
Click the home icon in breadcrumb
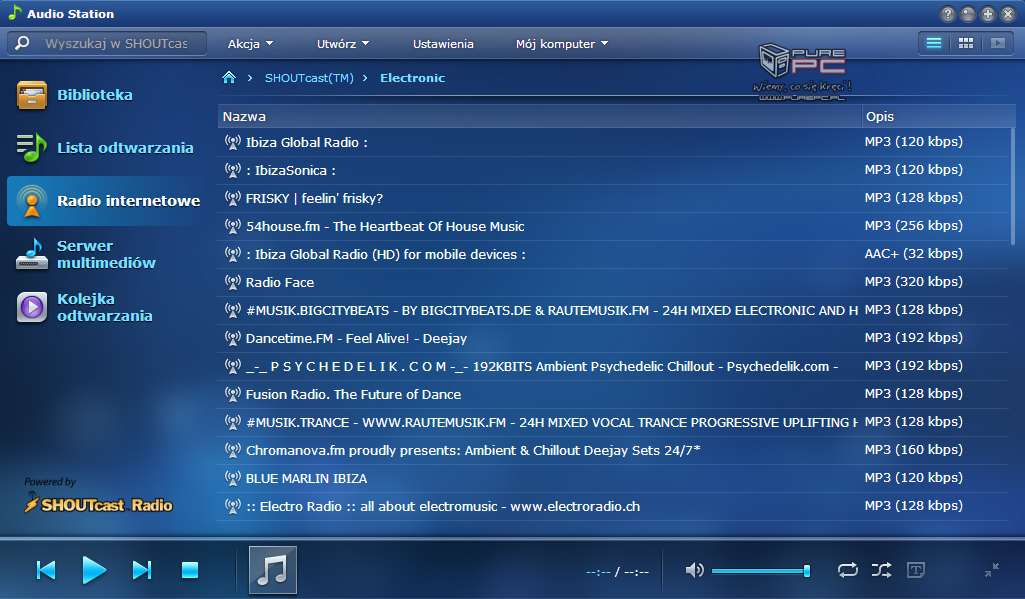click(x=229, y=78)
